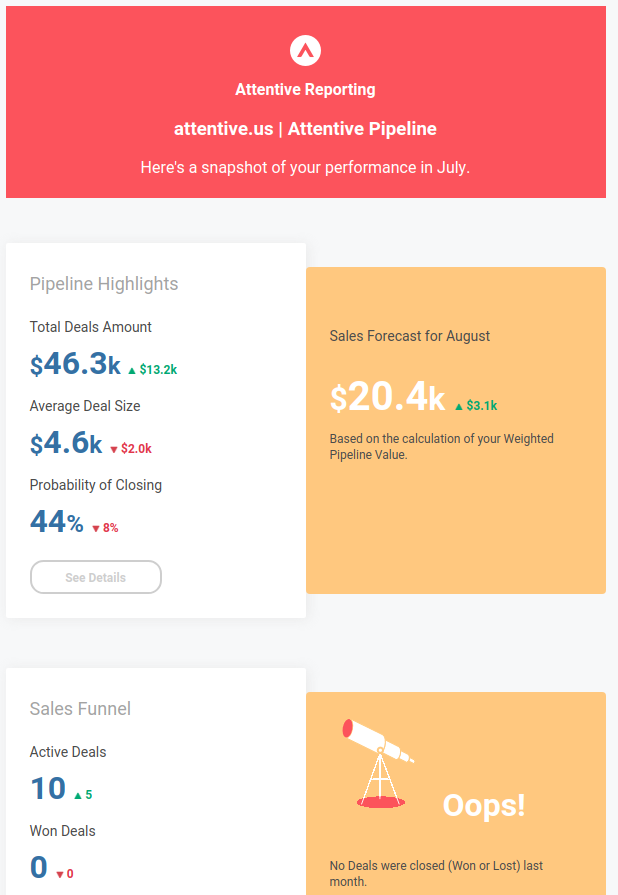The height and width of the screenshot is (895, 618).
Task: Click red down arrow beside $2.0k
Action: coord(113,449)
